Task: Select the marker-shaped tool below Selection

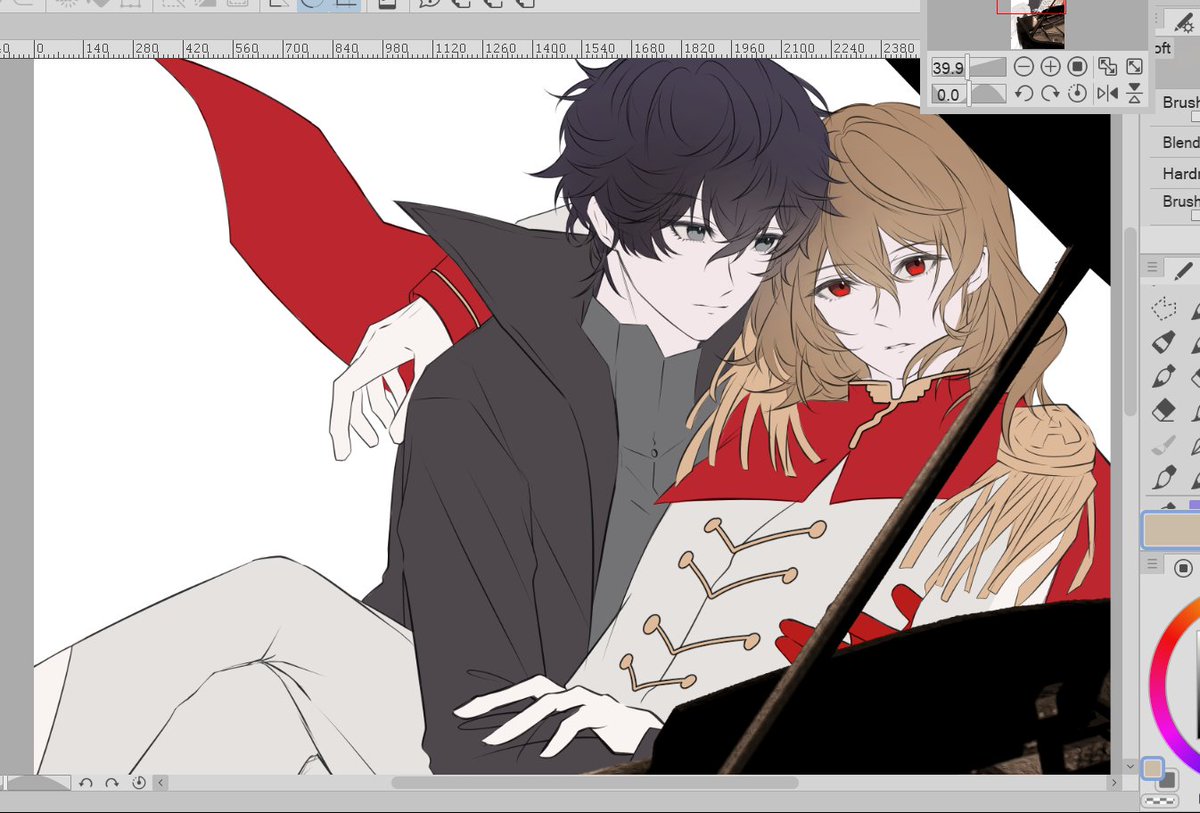Action: [x=1163, y=342]
